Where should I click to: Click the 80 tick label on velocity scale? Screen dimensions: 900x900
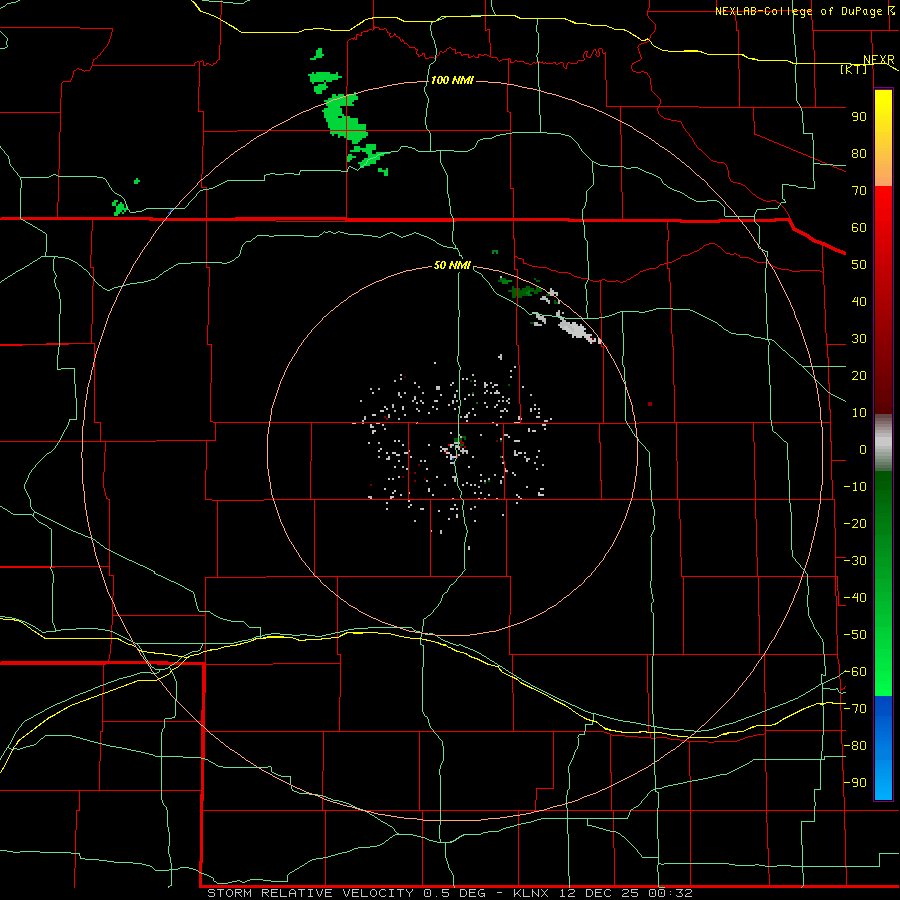pyautogui.click(x=859, y=153)
